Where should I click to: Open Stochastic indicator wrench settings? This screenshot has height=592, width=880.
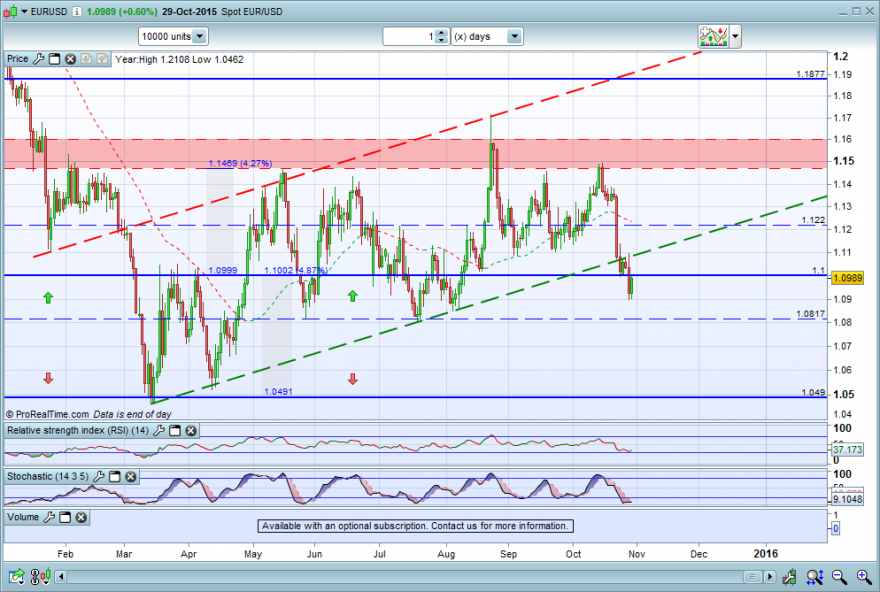(99, 476)
